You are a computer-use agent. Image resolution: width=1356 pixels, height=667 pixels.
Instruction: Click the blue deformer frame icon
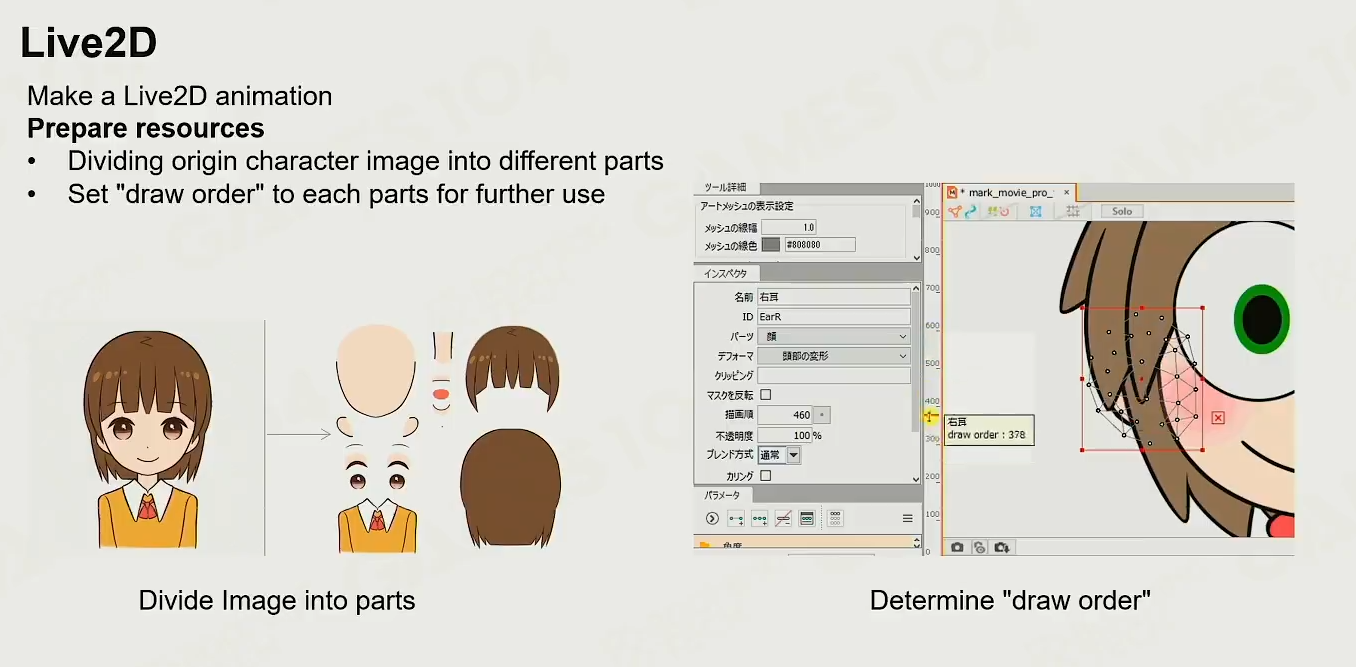(1035, 211)
